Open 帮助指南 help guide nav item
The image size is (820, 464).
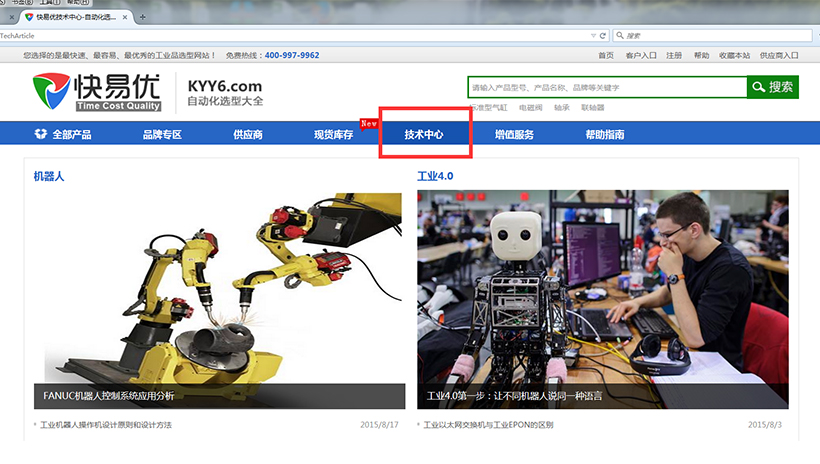click(605, 134)
